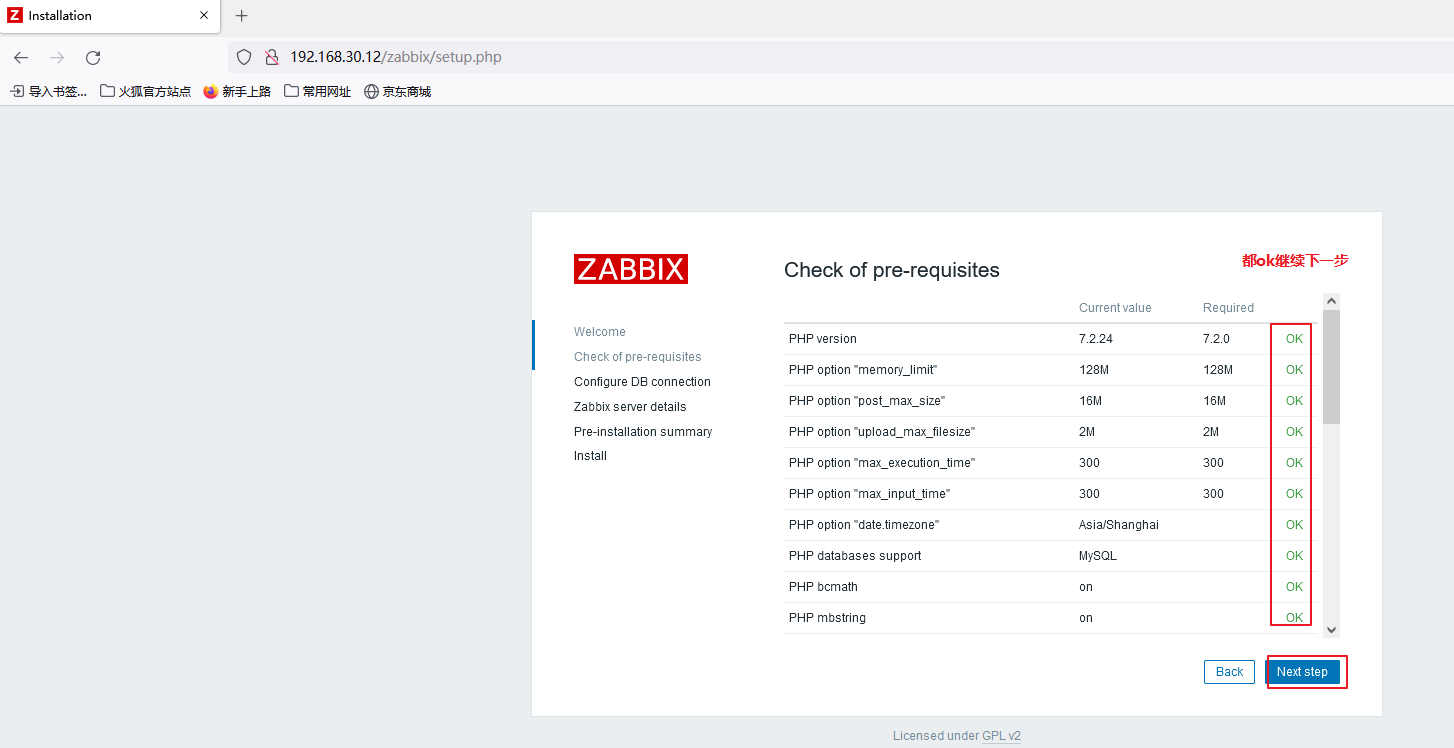Image resolution: width=1454 pixels, height=748 pixels.
Task: Click the Check of pre-requisites heading
Action: 892,270
